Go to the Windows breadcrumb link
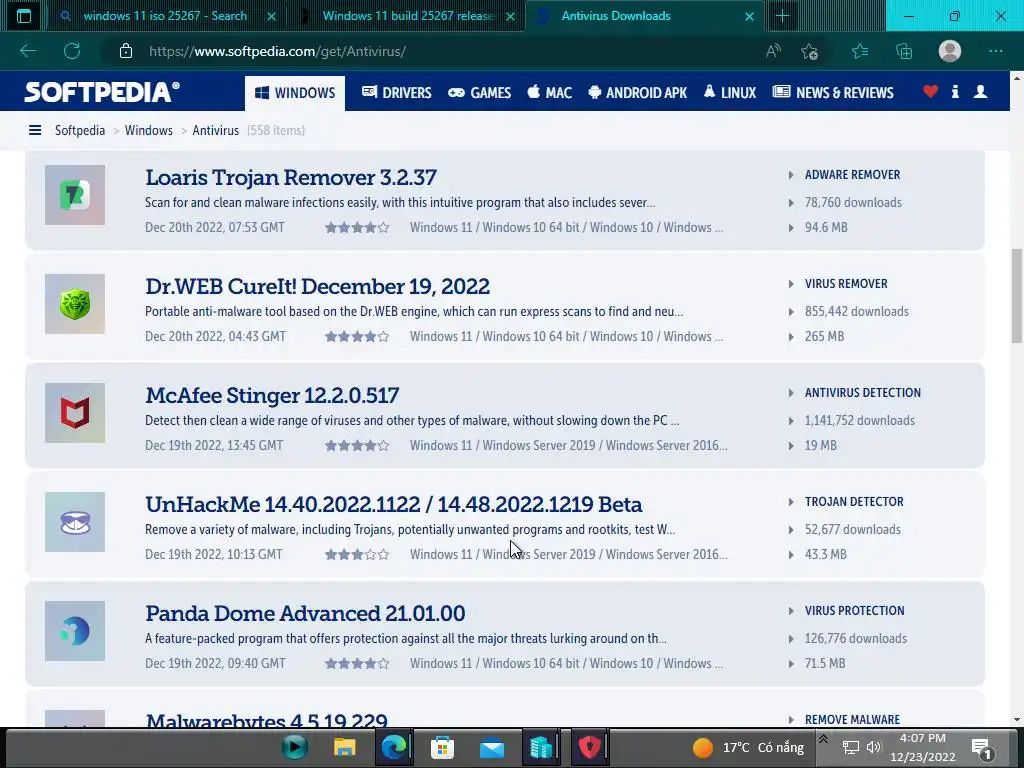 [x=149, y=131]
